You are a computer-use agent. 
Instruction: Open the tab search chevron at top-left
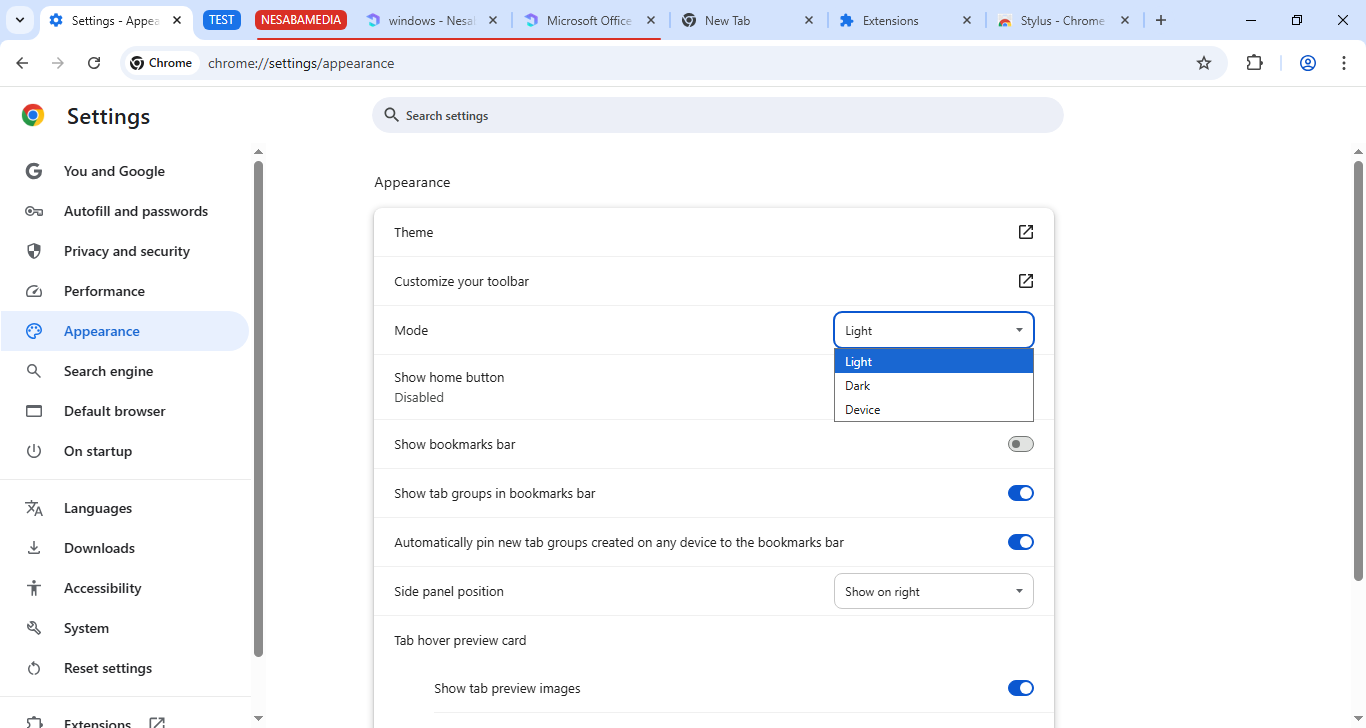pos(19,20)
